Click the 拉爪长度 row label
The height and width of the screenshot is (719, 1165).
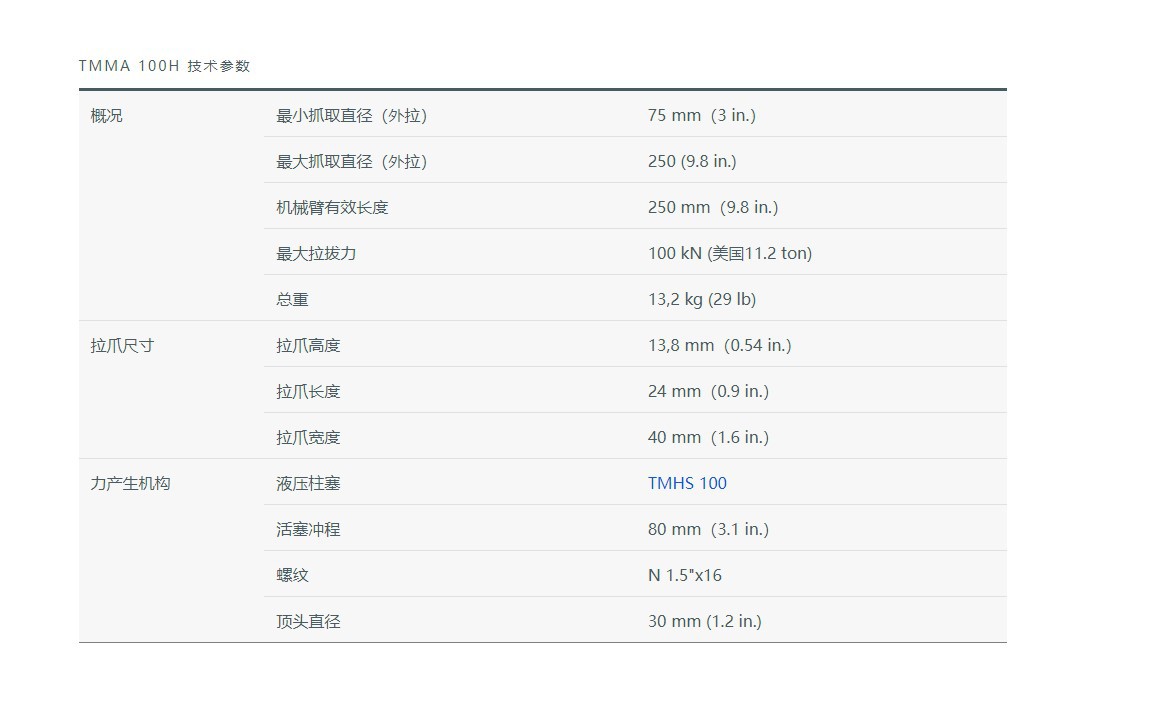(x=308, y=391)
